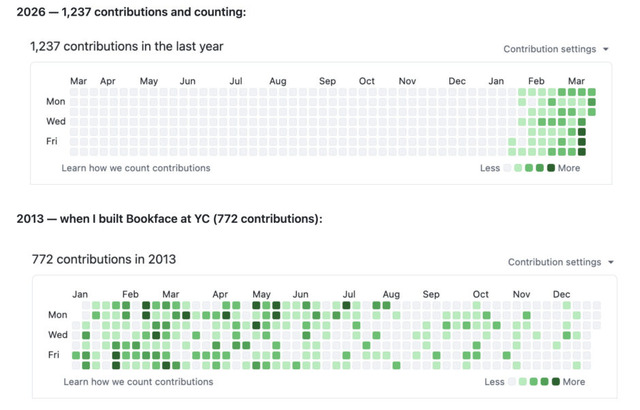
Task: Click the 'Feb' month label on last-year graph
Action: click(537, 81)
